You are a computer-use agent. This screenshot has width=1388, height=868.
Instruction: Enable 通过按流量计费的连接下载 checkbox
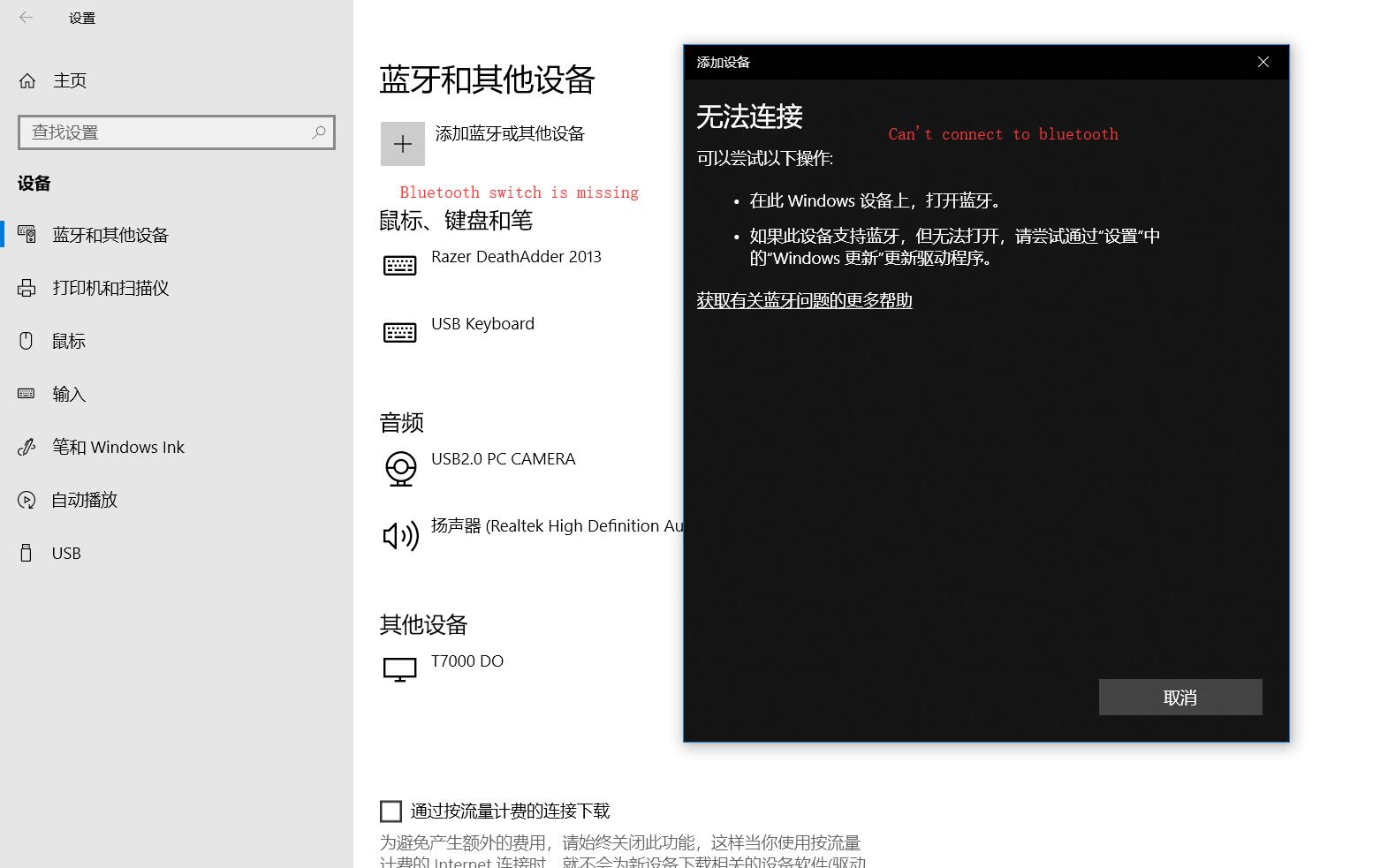[391, 811]
